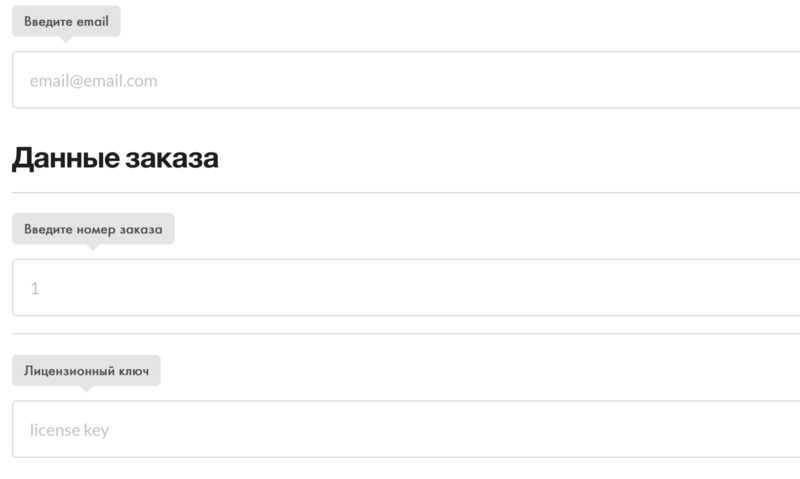Click the 'Введите номер заказа' label

click(93, 229)
